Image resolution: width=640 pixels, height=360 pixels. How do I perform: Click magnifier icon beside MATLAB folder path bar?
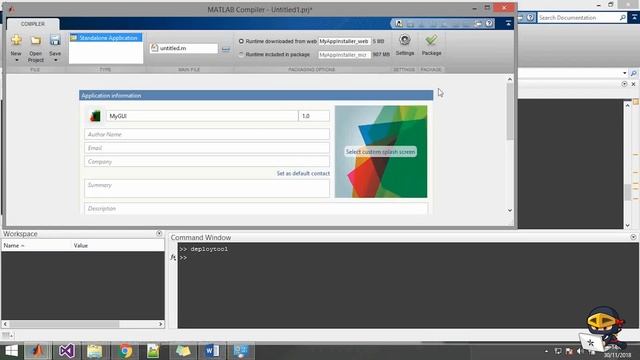tap(633, 73)
